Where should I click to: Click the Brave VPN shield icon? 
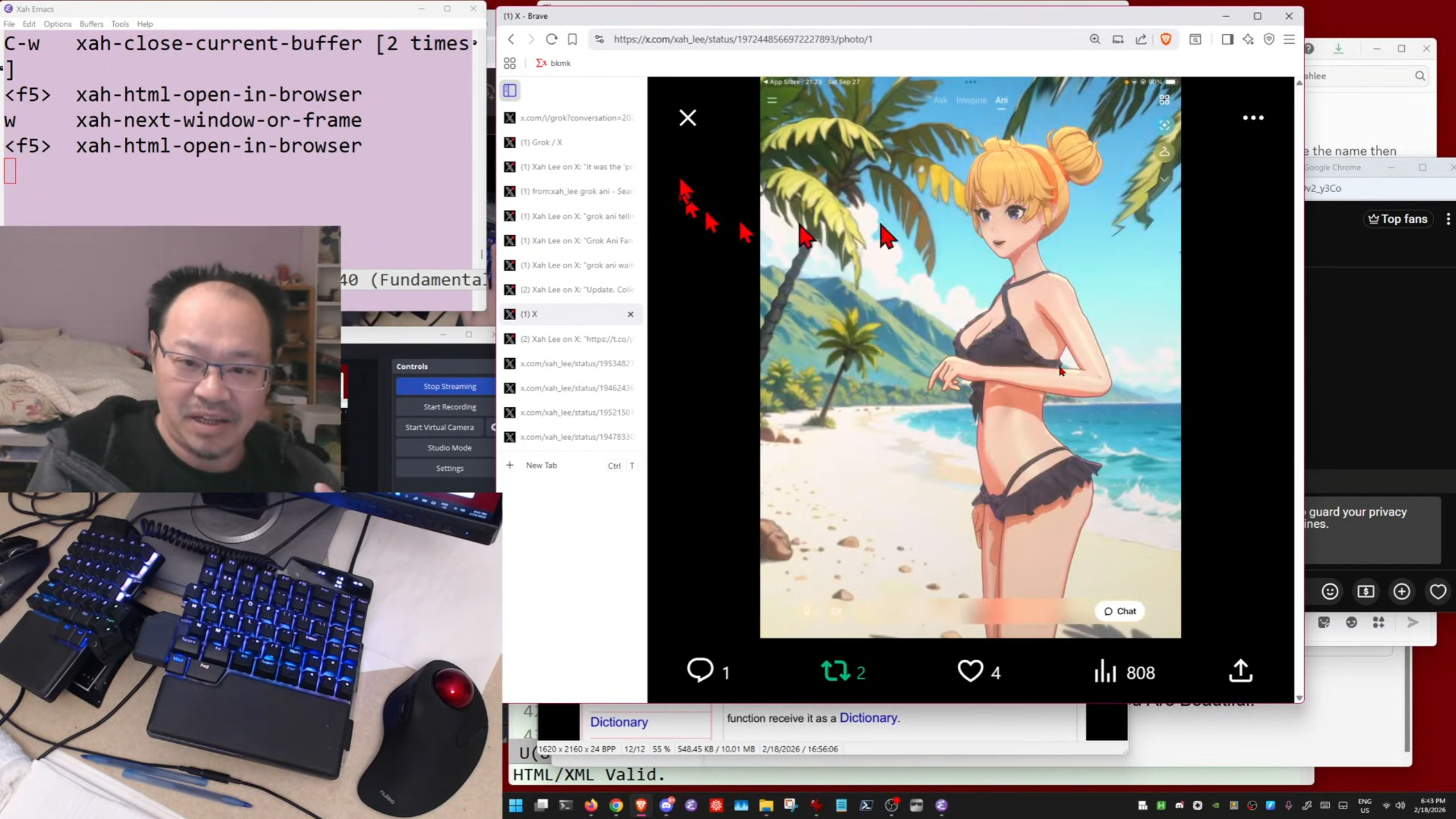pyautogui.click(x=1270, y=39)
